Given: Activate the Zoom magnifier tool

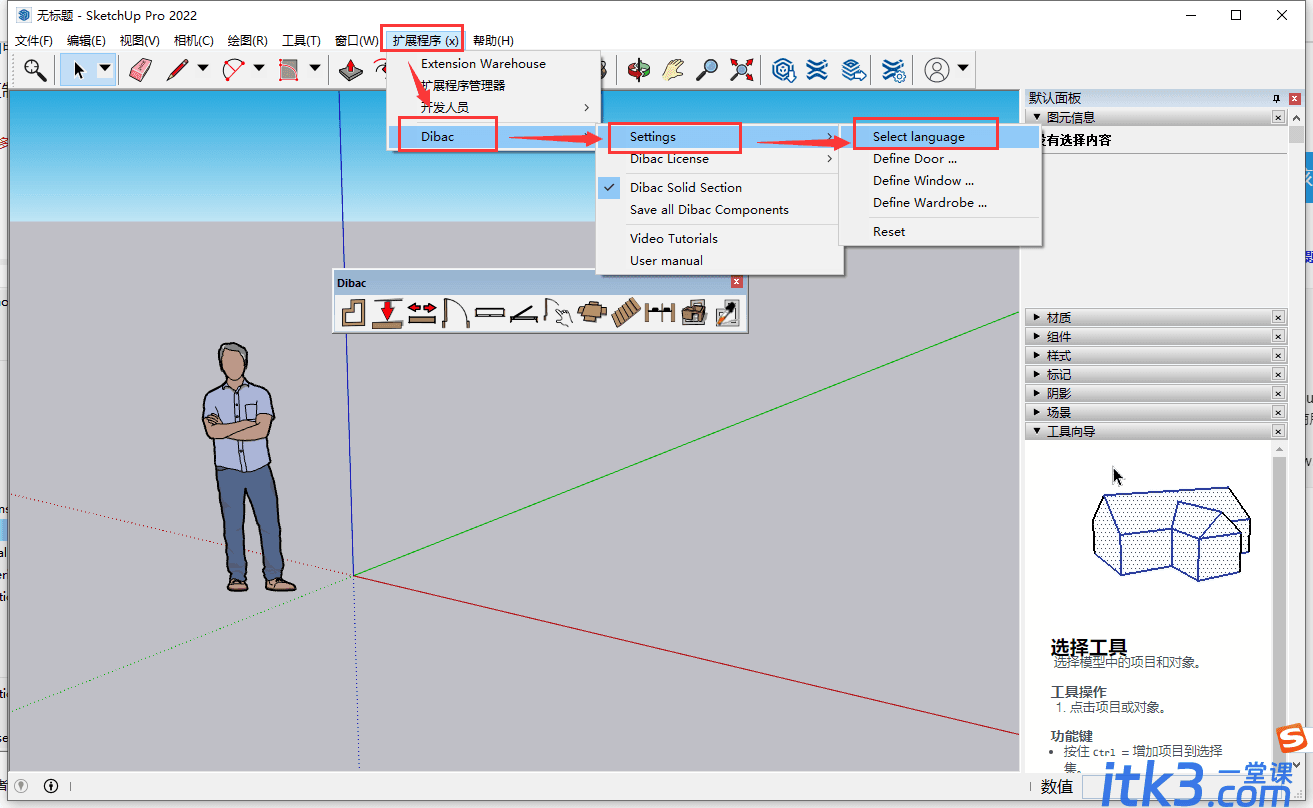Looking at the screenshot, I should (x=707, y=69).
